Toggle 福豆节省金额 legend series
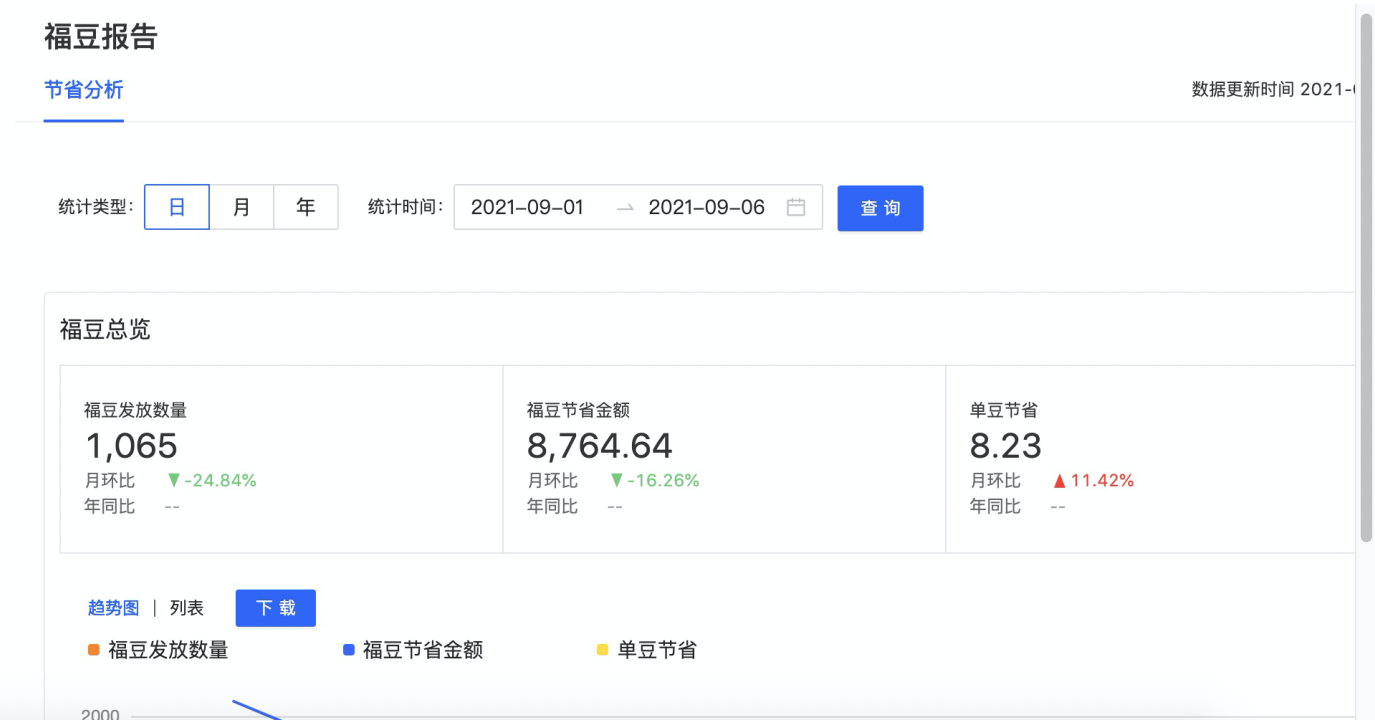 (x=413, y=650)
